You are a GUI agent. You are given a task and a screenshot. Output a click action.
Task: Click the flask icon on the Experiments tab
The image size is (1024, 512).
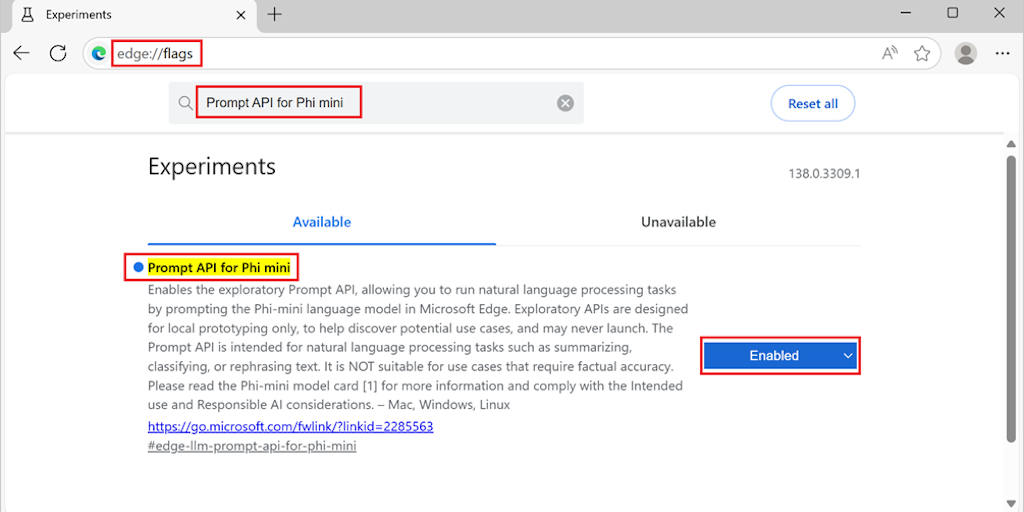coord(27,14)
